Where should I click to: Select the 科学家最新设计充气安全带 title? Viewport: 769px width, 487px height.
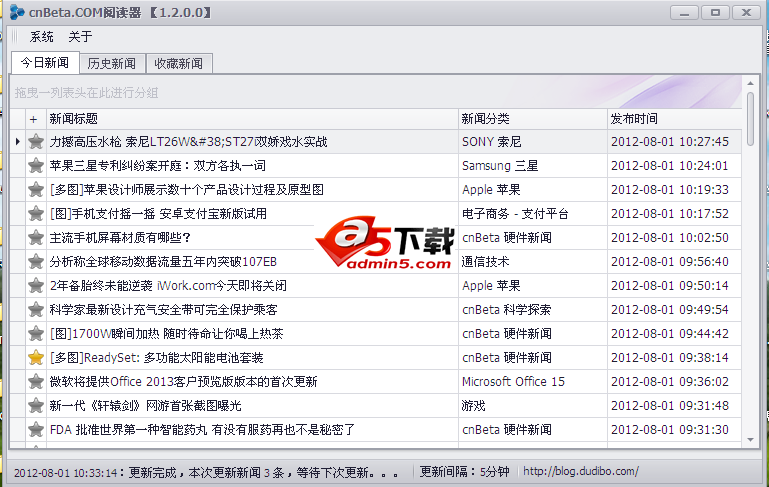[164, 310]
